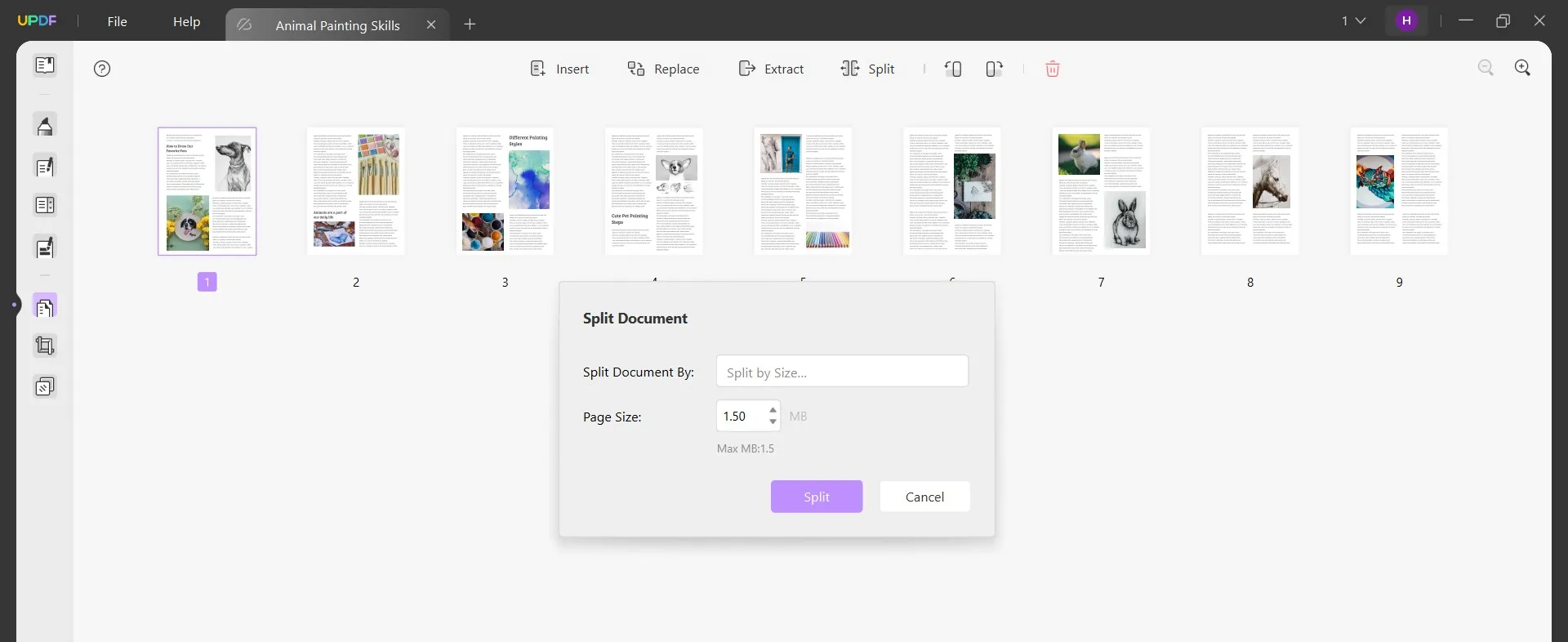This screenshot has height=642, width=1568.
Task: Select page 9 thumbnail
Action: pyautogui.click(x=1399, y=191)
